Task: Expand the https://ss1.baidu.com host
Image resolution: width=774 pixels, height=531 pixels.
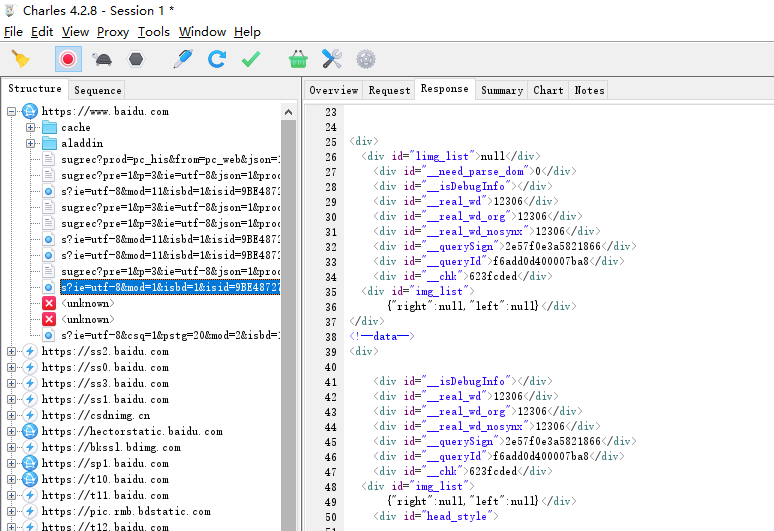Action: [11, 399]
